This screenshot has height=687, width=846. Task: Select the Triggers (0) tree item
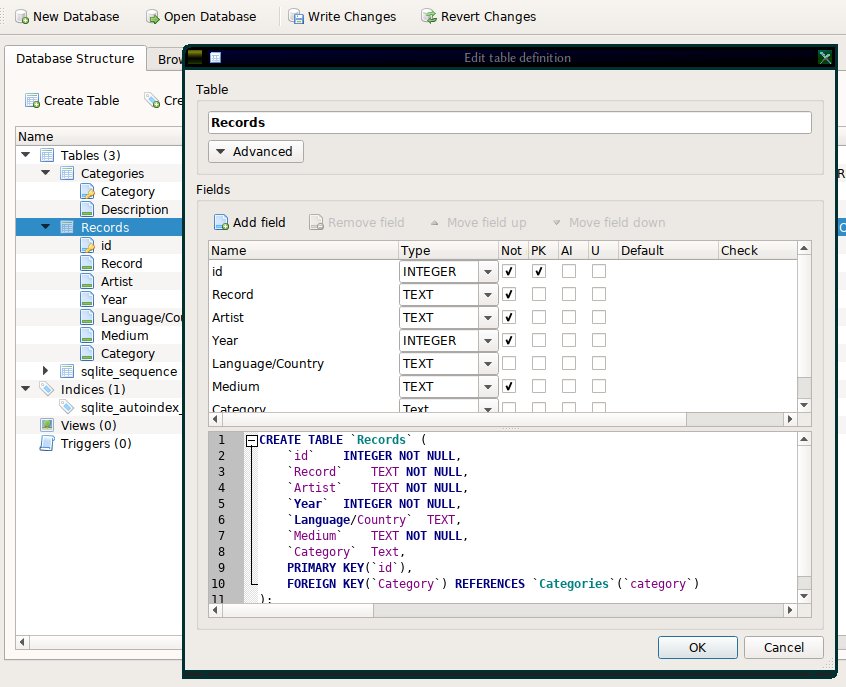click(95, 444)
